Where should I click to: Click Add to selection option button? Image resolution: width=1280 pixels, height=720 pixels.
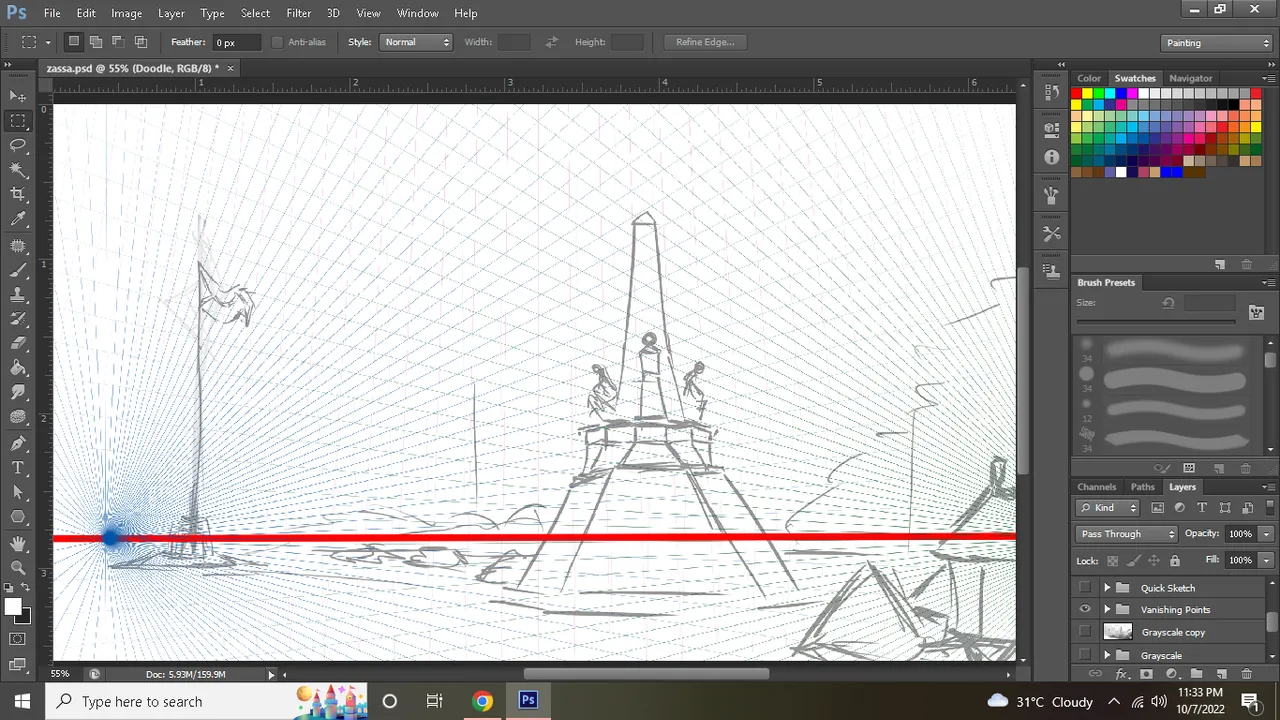(96, 42)
